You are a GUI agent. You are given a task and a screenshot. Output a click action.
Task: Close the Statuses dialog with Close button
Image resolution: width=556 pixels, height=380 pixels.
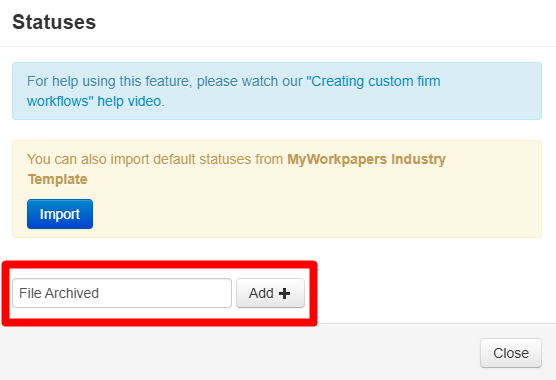(511, 353)
